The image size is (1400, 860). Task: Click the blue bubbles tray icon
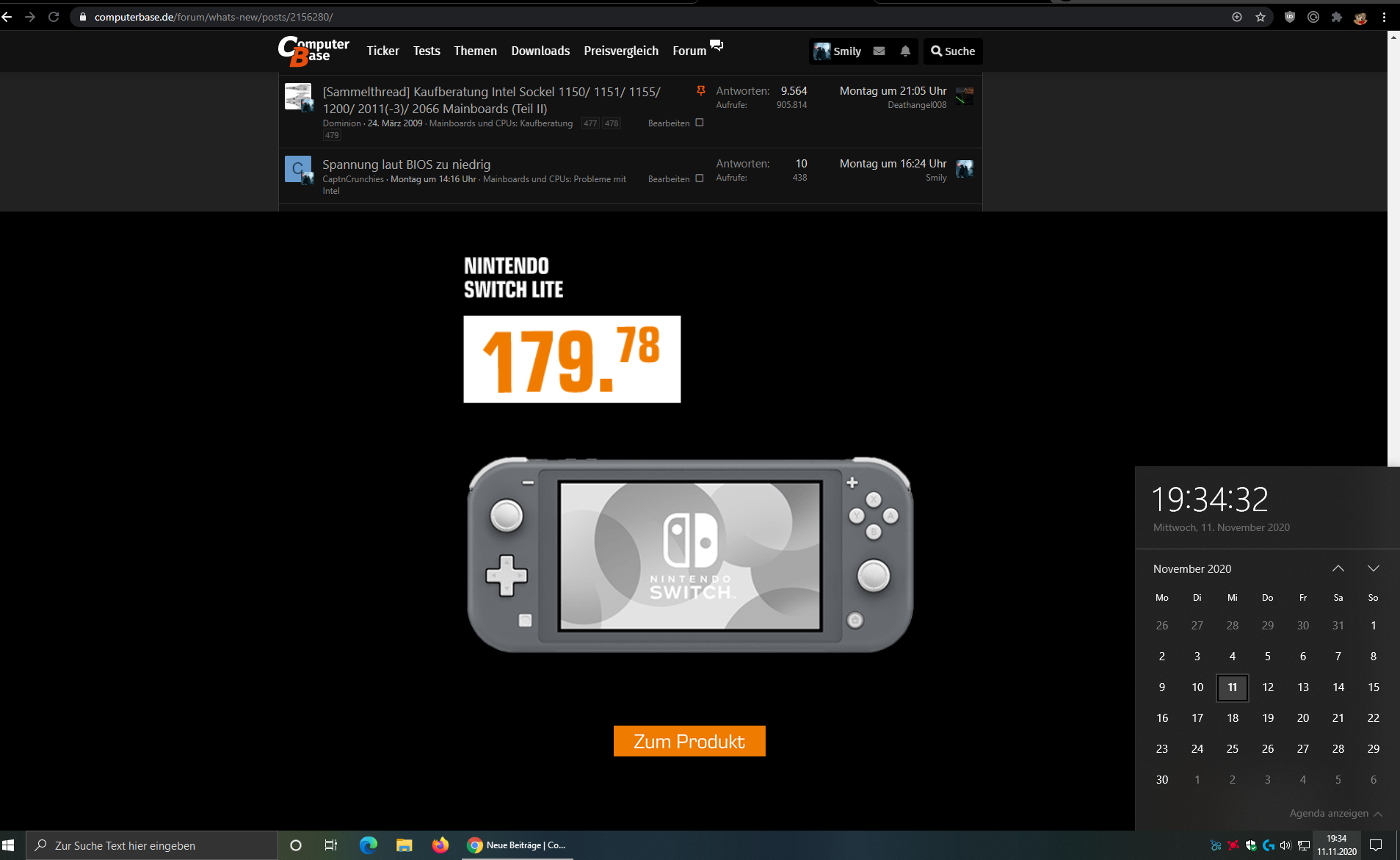[1216, 845]
